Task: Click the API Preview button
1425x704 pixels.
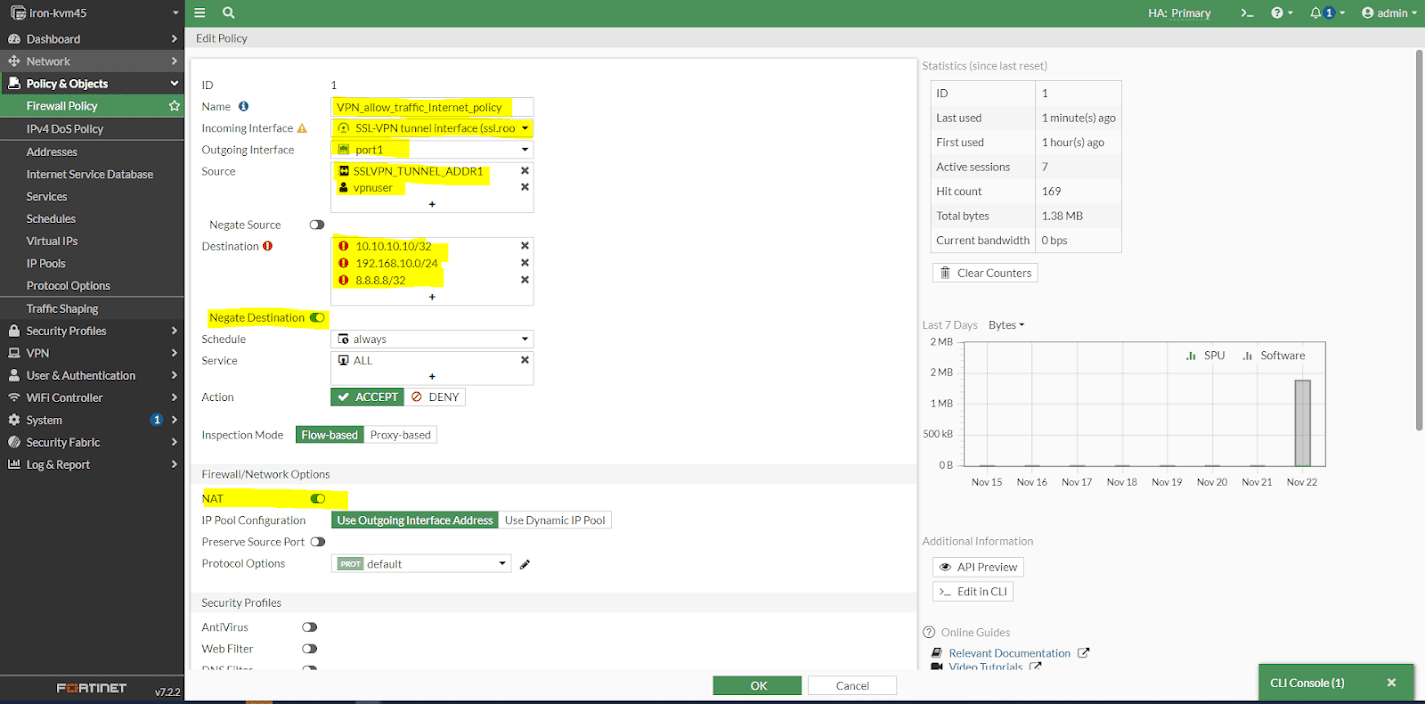Action: click(978, 567)
